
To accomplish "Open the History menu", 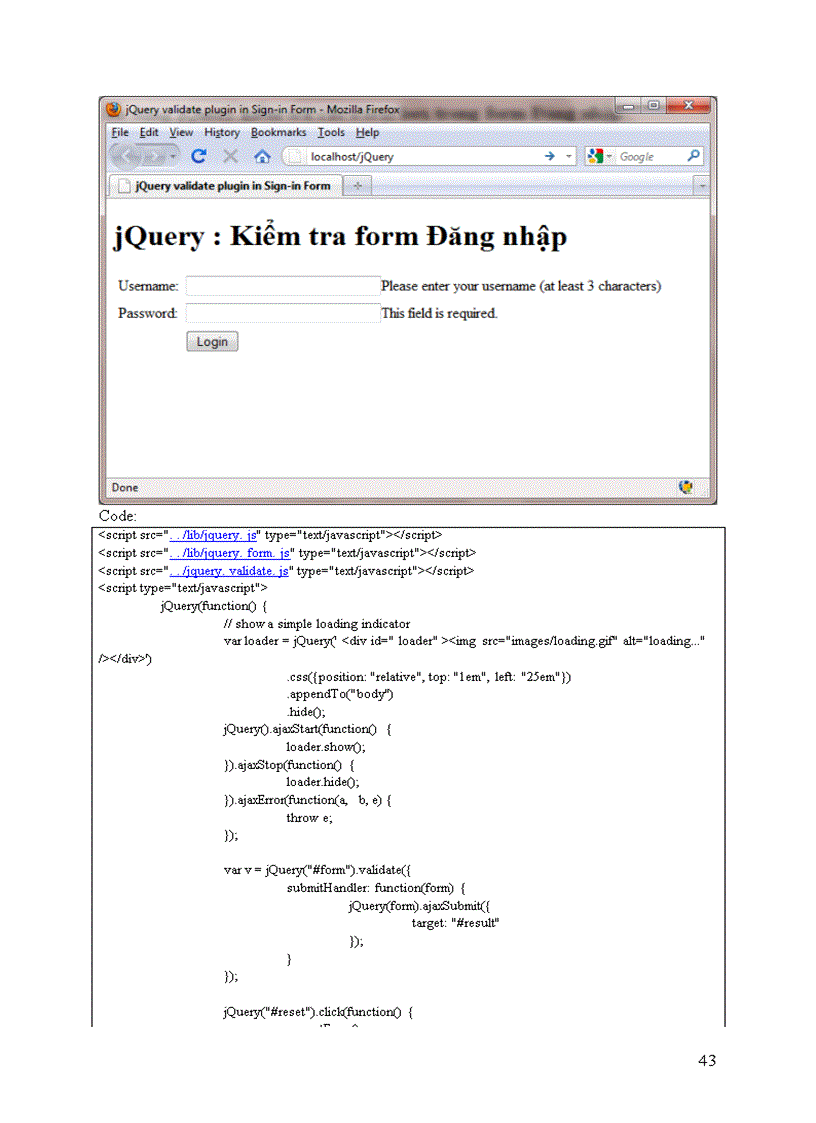I will pyautogui.click(x=222, y=132).
